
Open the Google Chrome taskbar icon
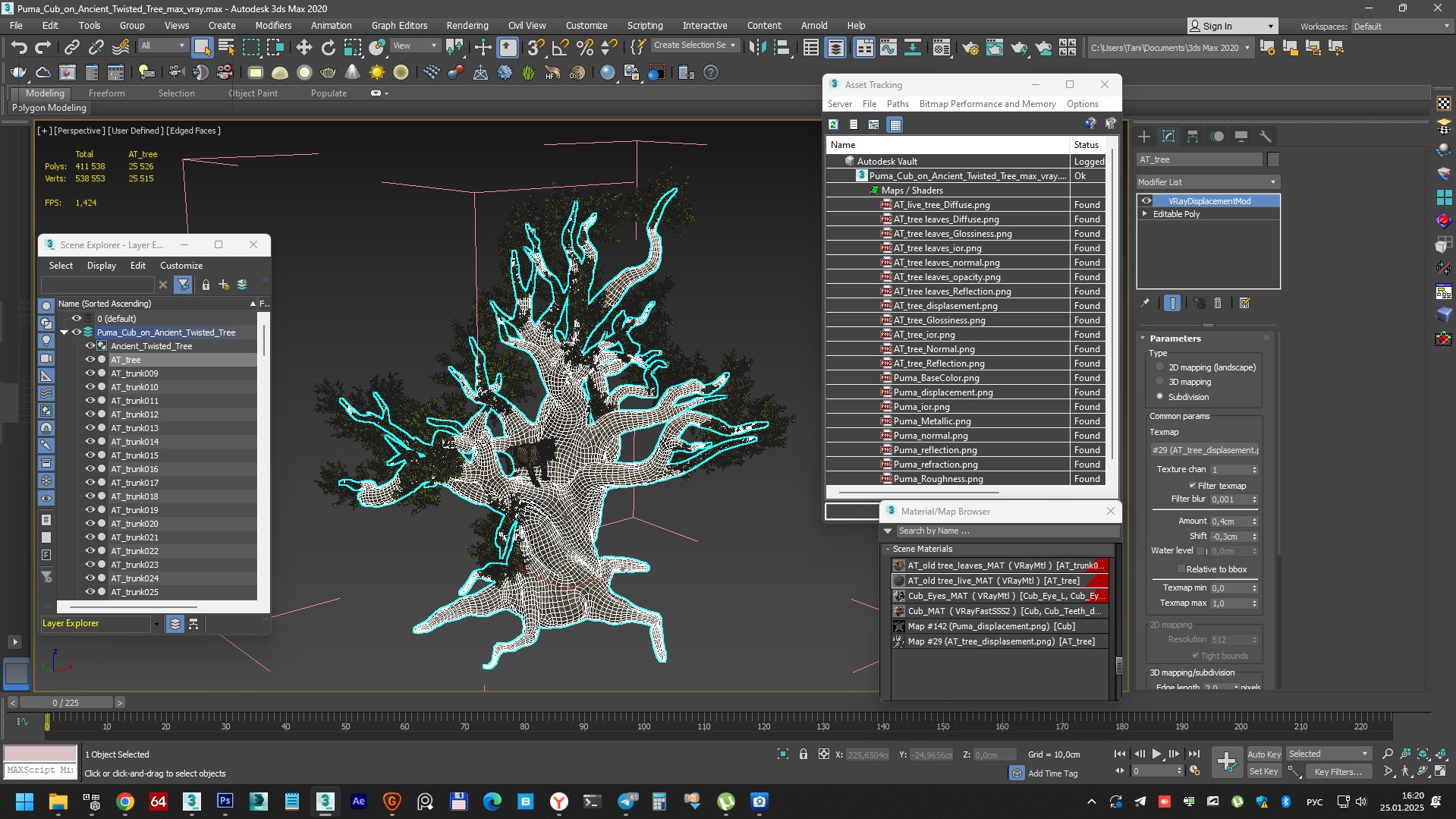[125, 802]
